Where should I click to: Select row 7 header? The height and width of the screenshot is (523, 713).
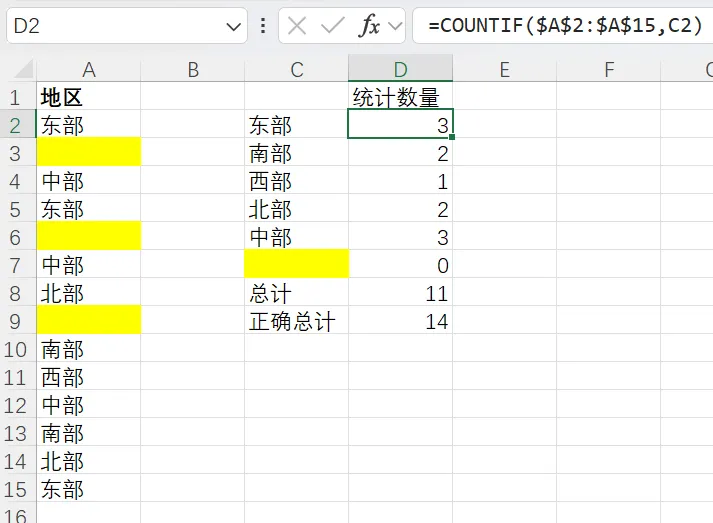[x=18, y=266]
